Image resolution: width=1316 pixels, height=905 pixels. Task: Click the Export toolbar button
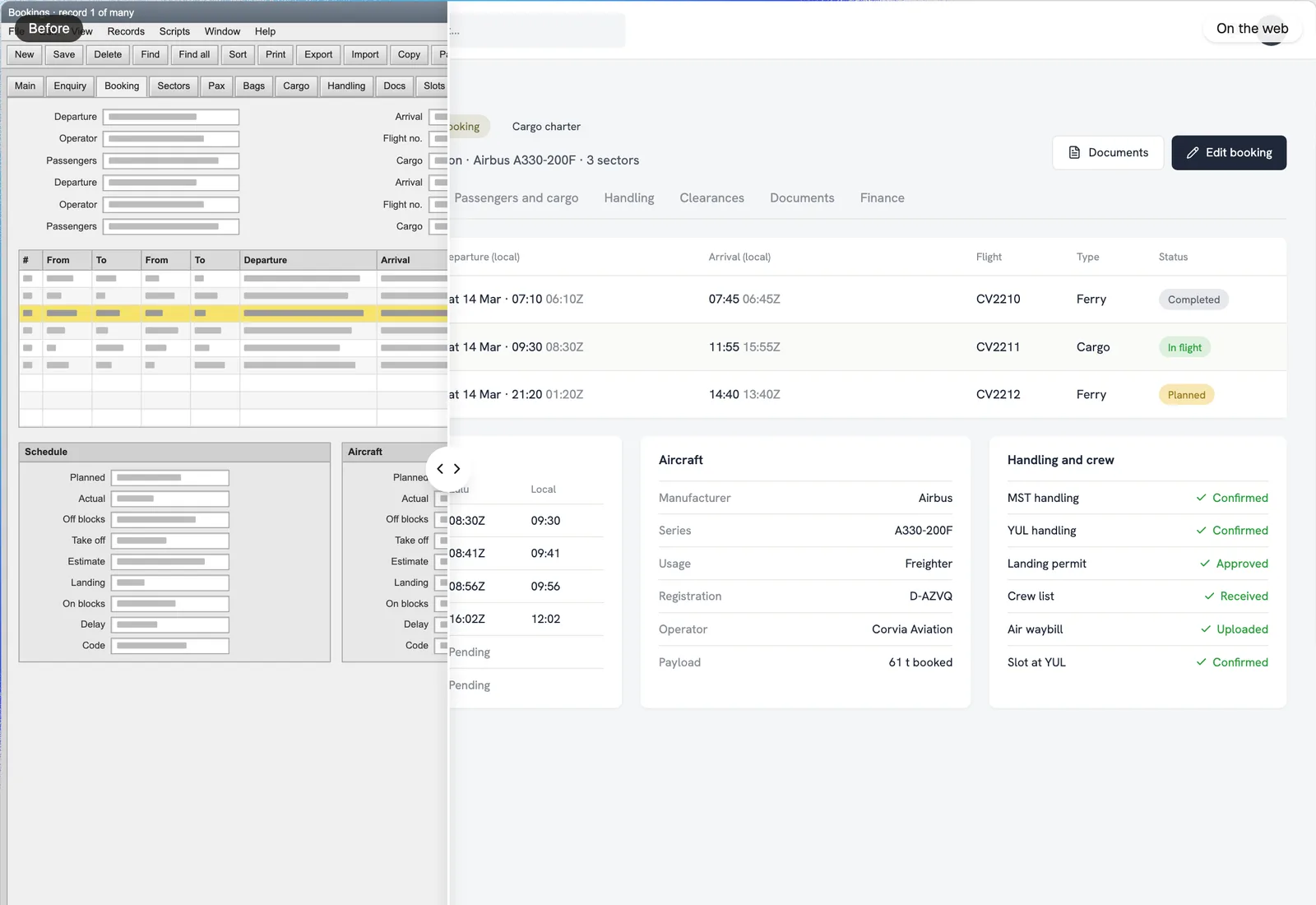click(318, 55)
